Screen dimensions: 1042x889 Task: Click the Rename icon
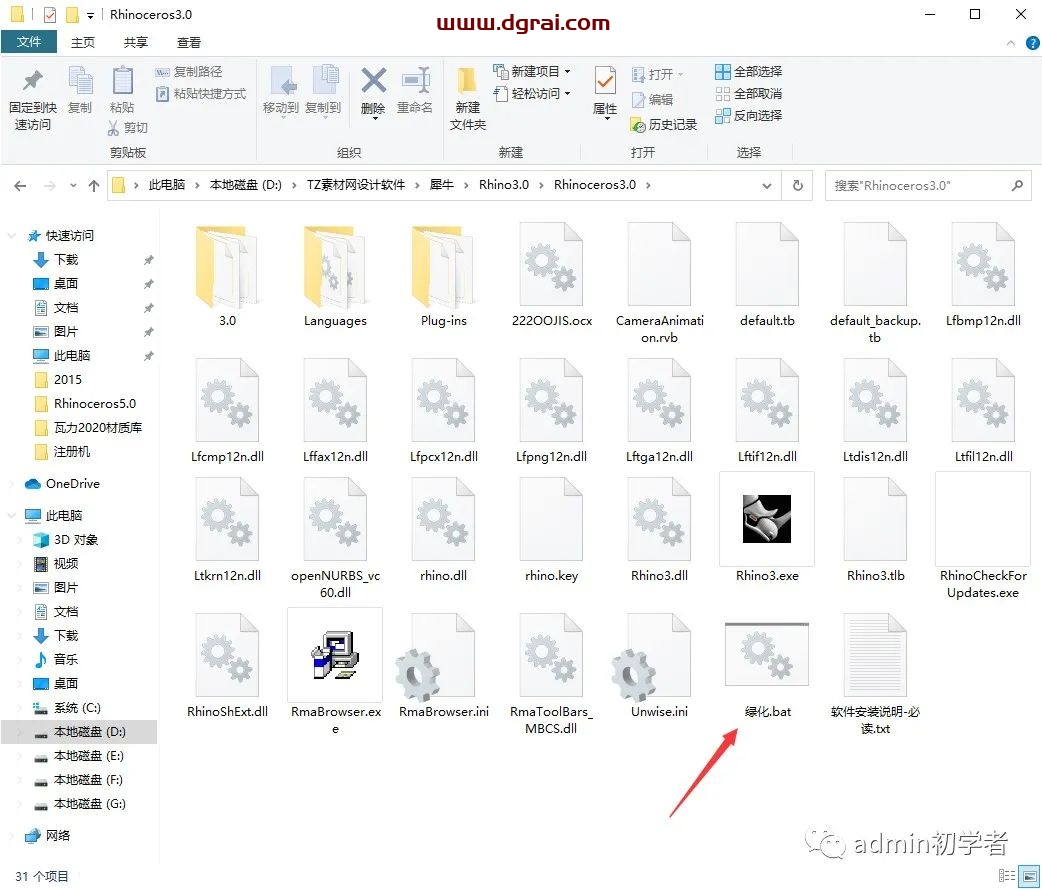pyautogui.click(x=416, y=81)
